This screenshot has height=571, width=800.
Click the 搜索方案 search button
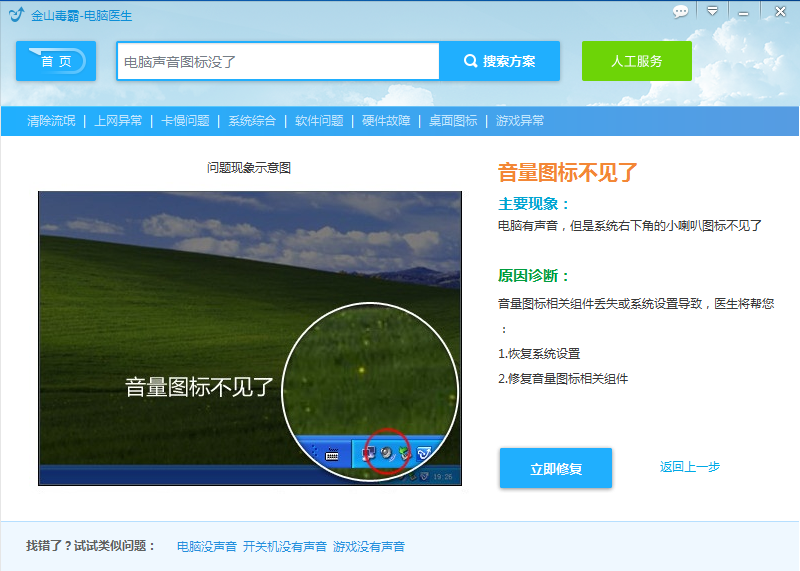click(499, 61)
